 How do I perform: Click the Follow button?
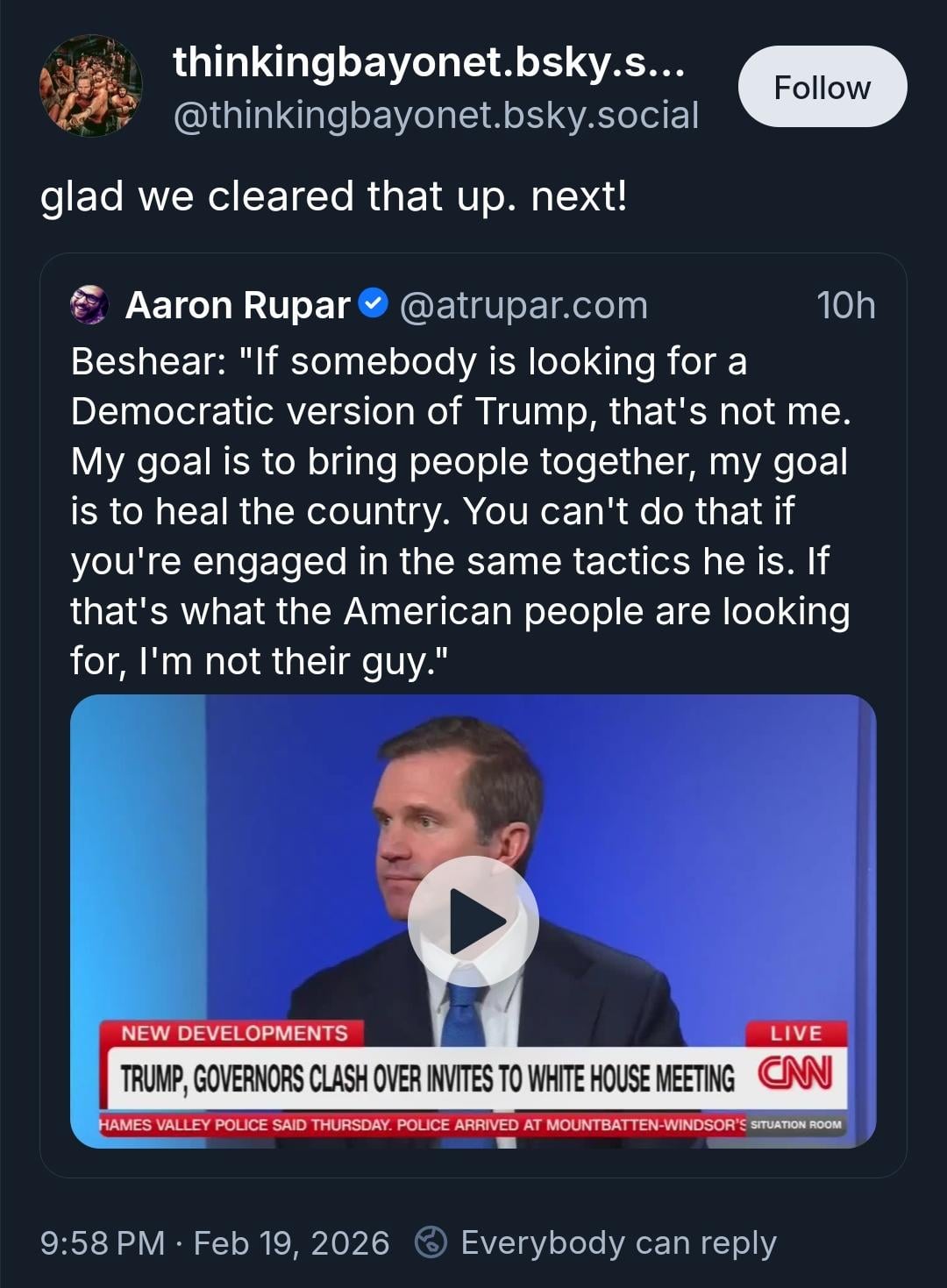click(822, 87)
